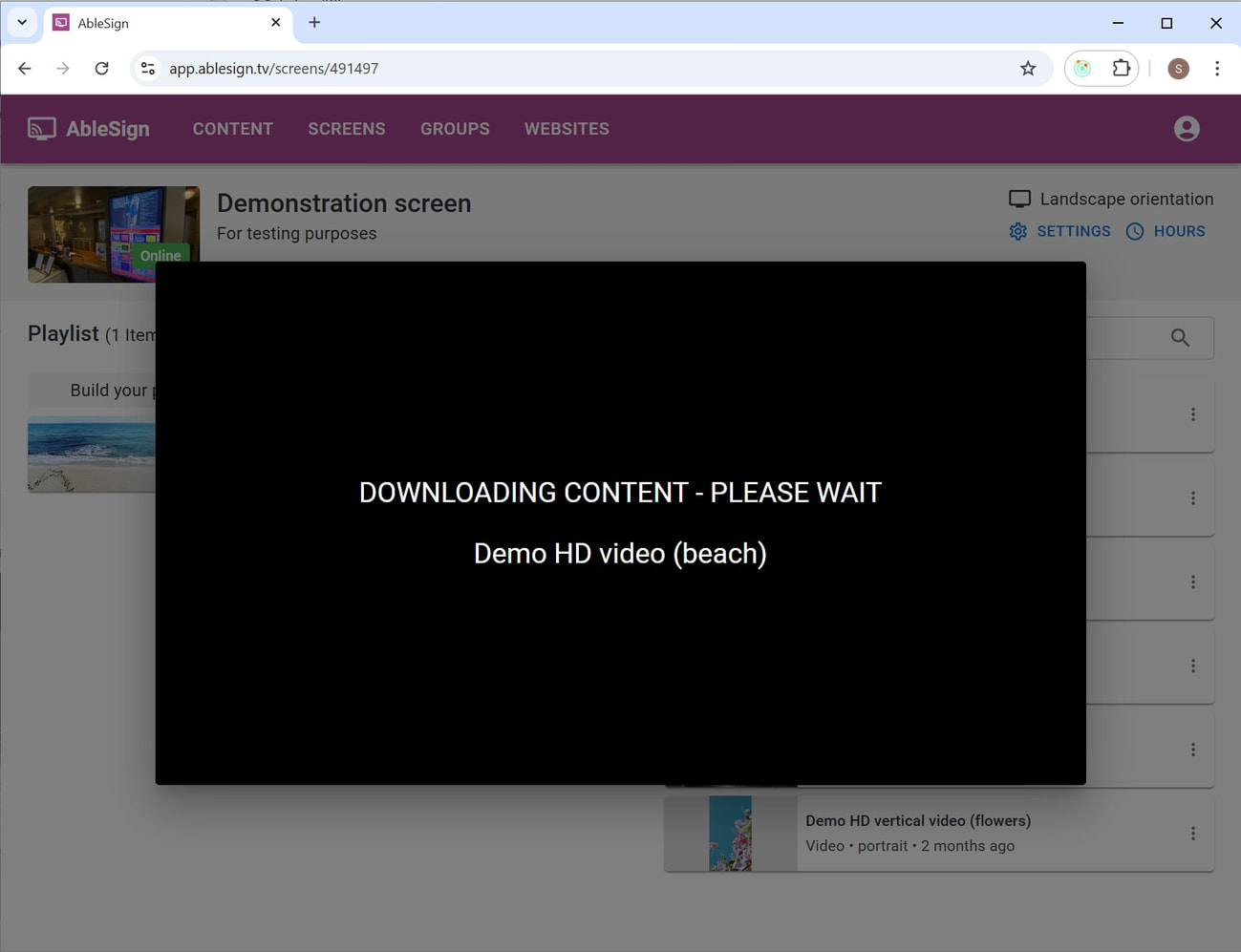The width and height of the screenshot is (1241, 952).
Task: Open the three-dot menu on the topmost media item
Action: [1192, 414]
